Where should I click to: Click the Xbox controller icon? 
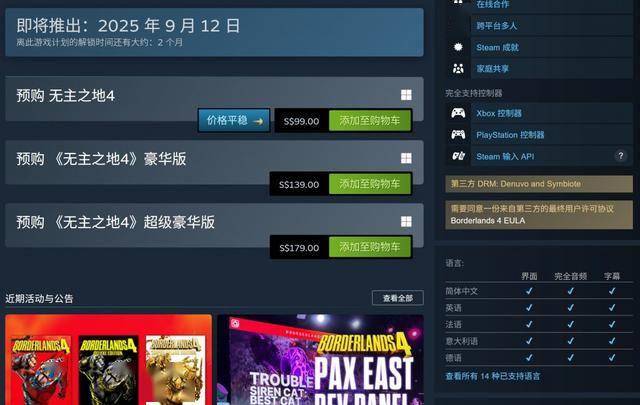pyautogui.click(x=458, y=113)
